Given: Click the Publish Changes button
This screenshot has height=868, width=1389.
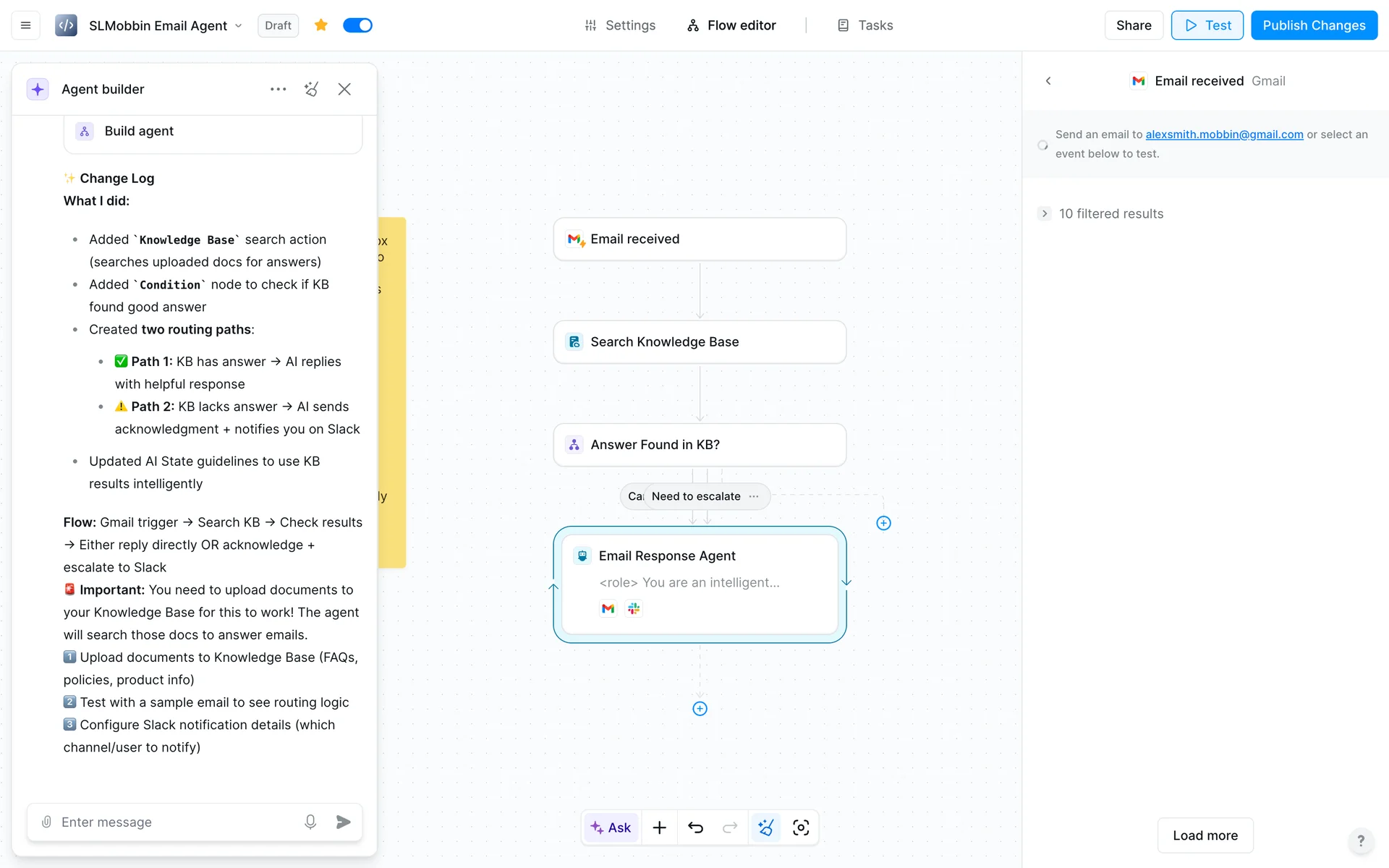Looking at the screenshot, I should pos(1314,25).
